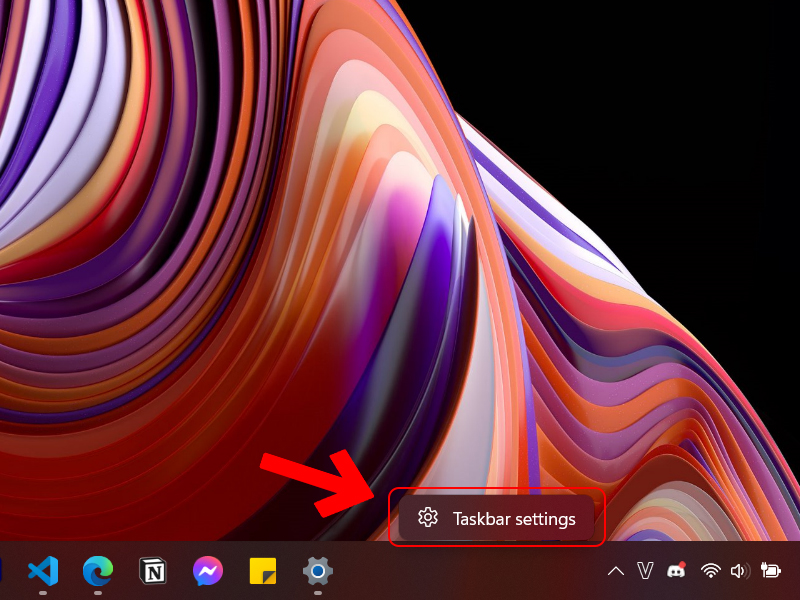This screenshot has height=600, width=800.
Task: Switch to the Settings app on taskbar
Action: tap(318, 570)
